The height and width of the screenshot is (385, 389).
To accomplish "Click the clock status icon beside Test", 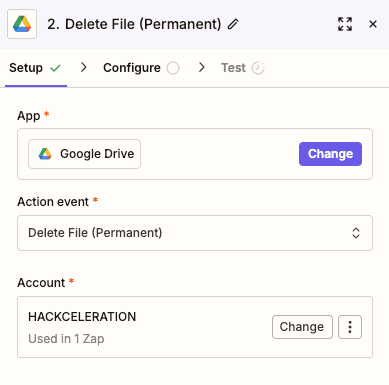I will pyautogui.click(x=258, y=68).
